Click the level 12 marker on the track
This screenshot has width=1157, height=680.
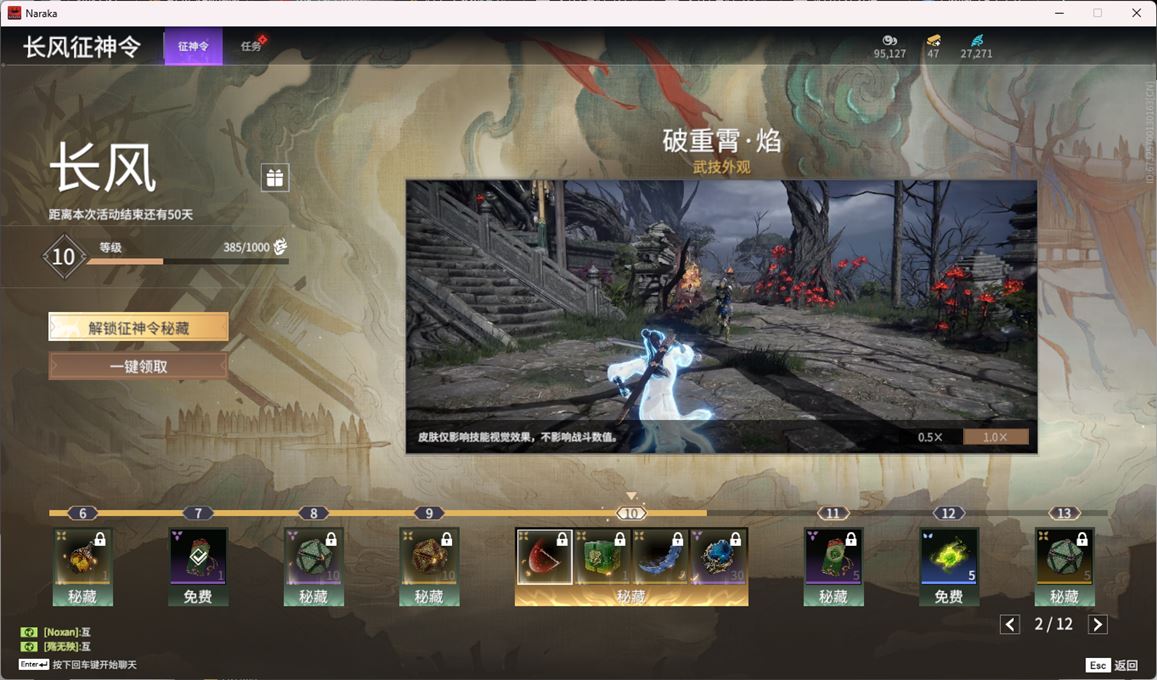point(949,513)
